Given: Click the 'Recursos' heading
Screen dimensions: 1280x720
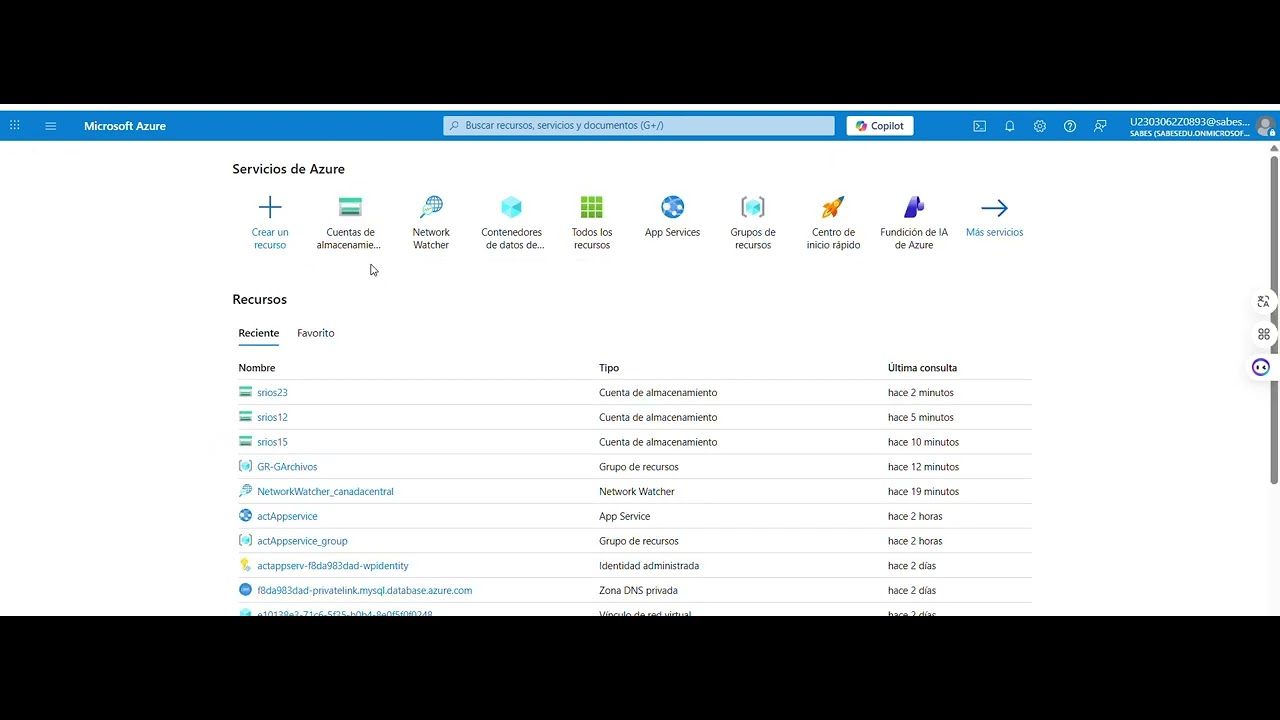Looking at the screenshot, I should click(x=259, y=299).
